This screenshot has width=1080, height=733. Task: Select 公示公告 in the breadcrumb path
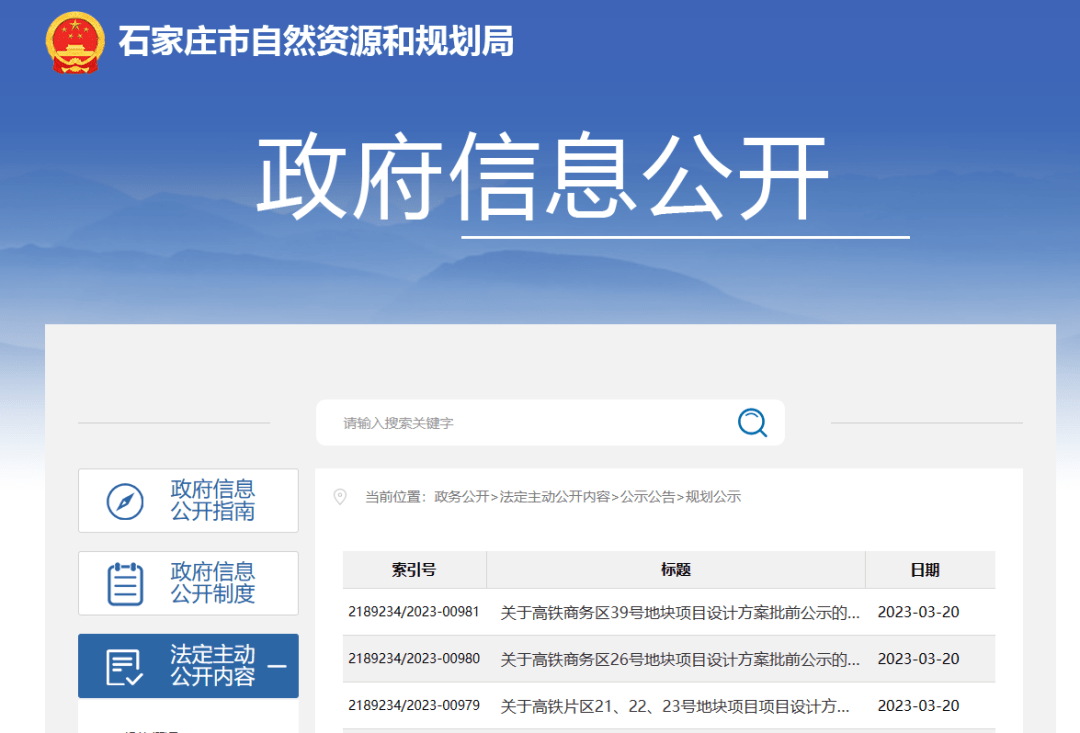(647, 497)
